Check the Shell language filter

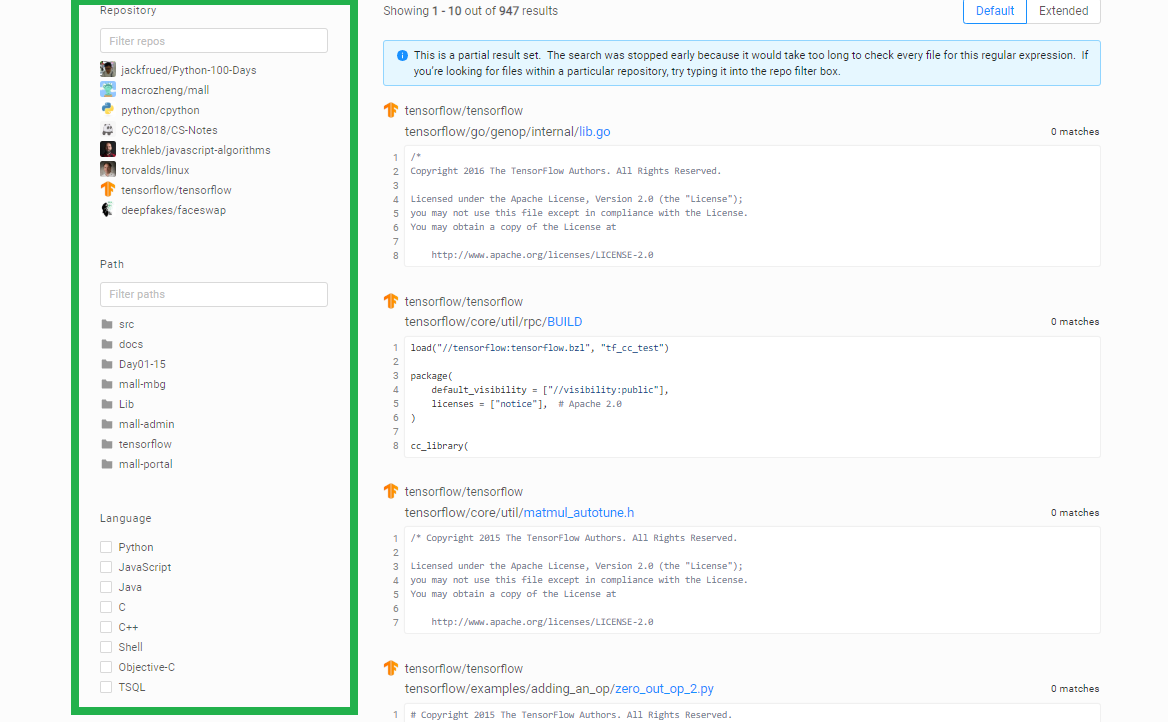[x=106, y=647]
